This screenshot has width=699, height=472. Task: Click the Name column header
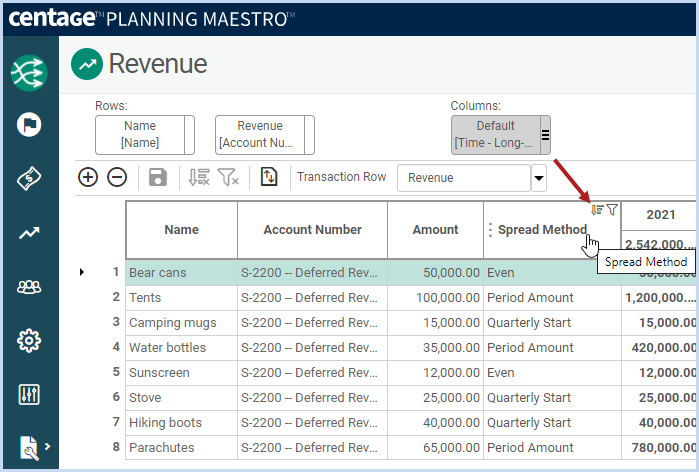181,230
